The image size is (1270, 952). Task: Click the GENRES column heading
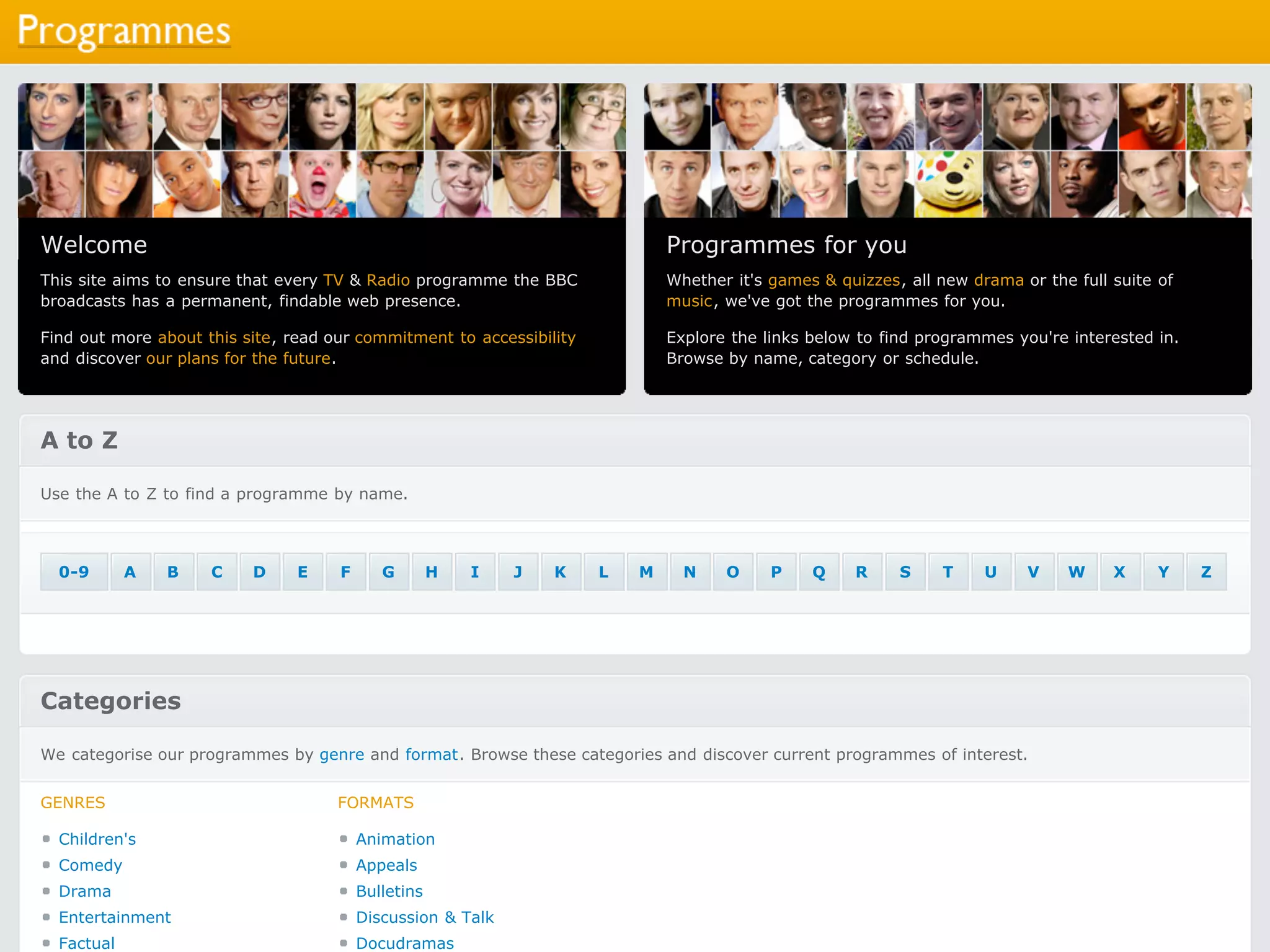point(73,803)
